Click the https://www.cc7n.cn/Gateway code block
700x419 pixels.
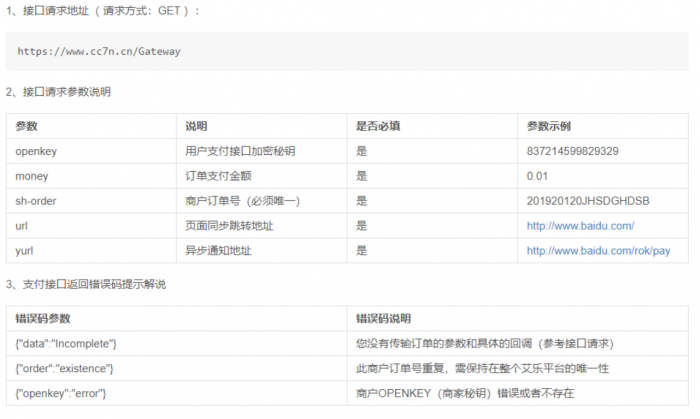(99, 51)
